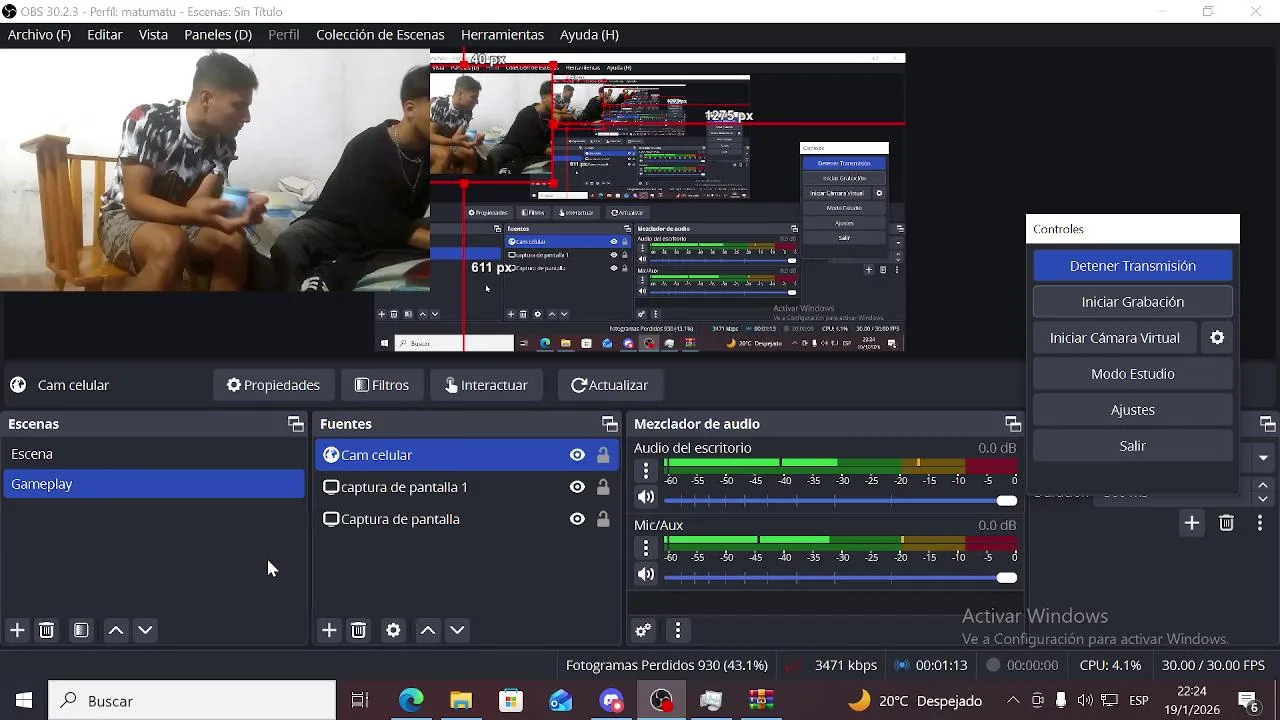Delete transition with trash icon
Screen dimensions: 1280x720
pos(1226,523)
